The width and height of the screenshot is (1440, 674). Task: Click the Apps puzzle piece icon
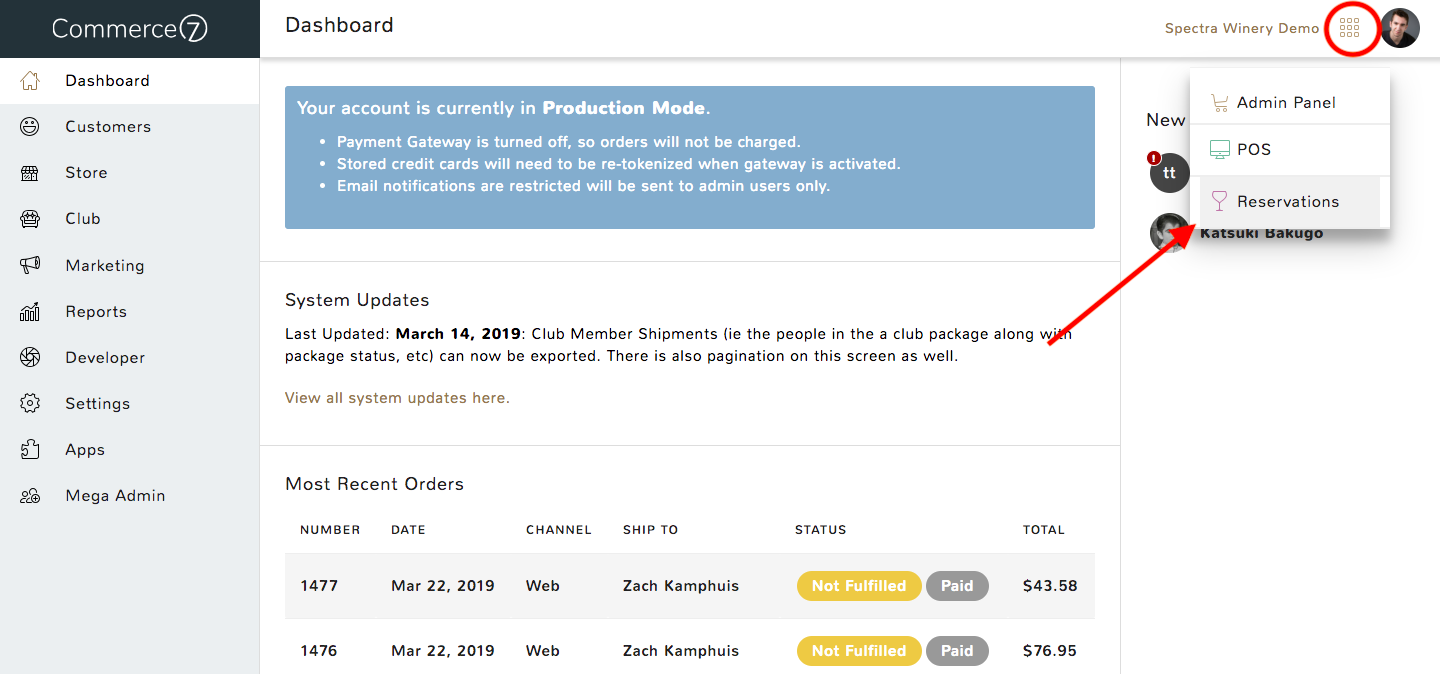[x=30, y=449]
